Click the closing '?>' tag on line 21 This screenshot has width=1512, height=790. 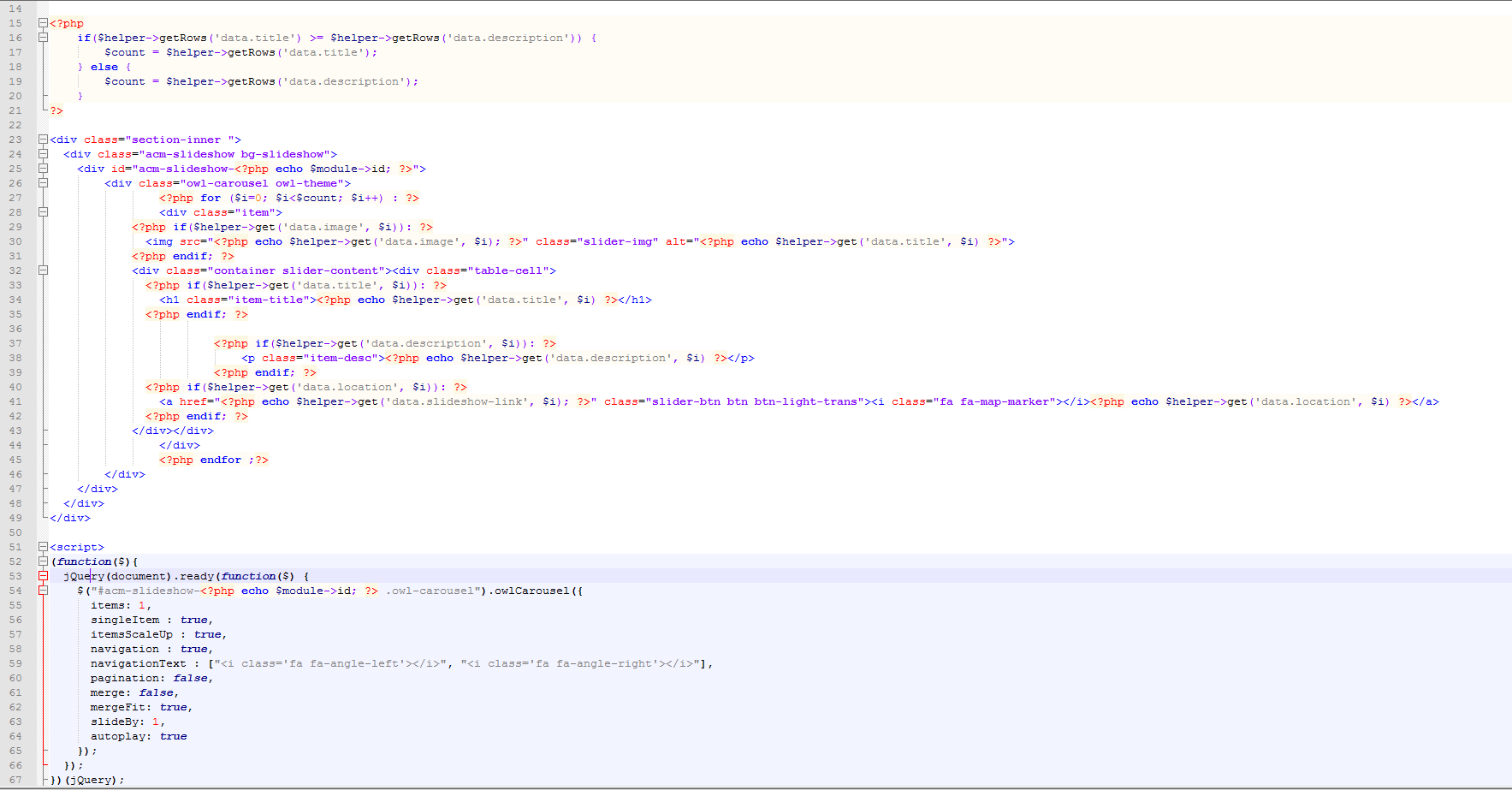[56, 110]
